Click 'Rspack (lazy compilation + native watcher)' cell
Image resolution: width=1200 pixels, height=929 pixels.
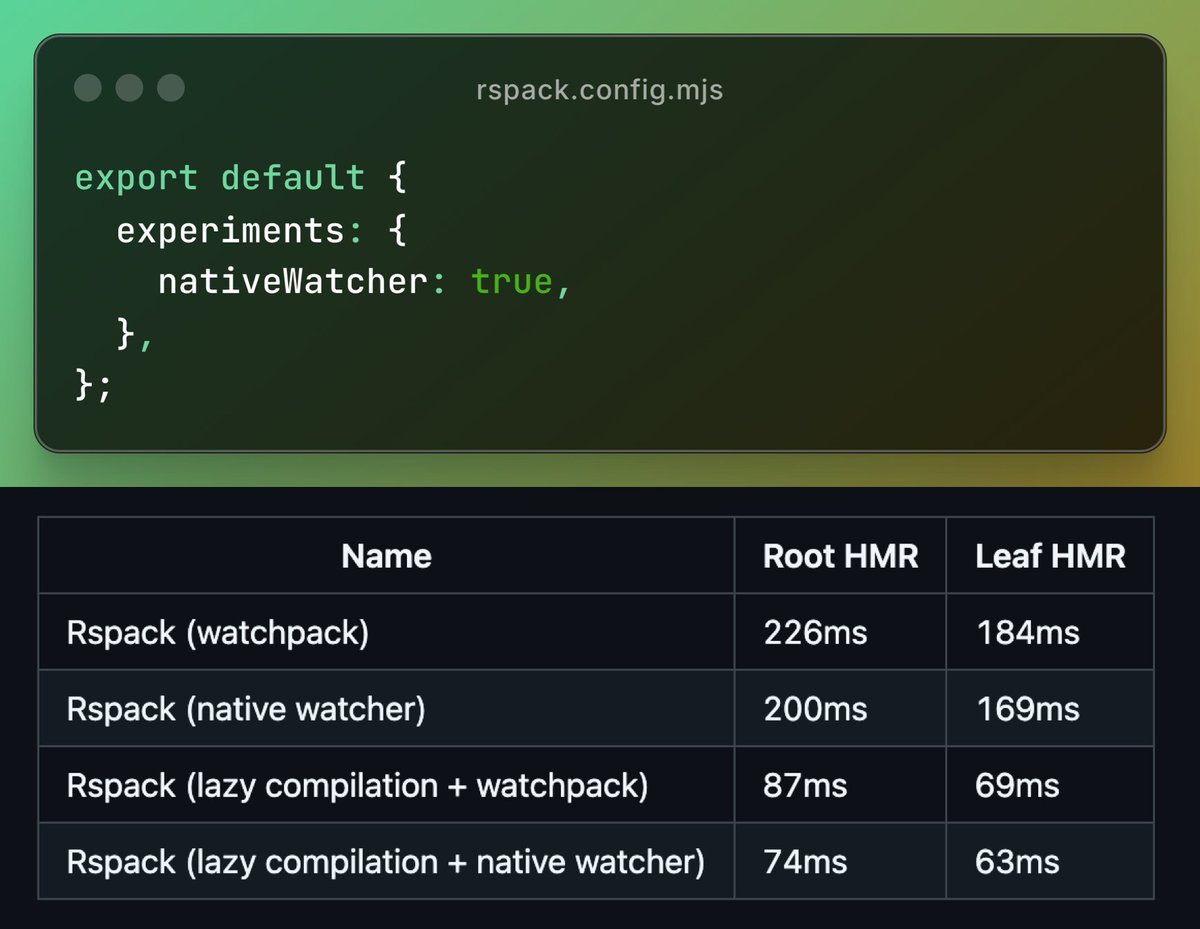coord(385,862)
